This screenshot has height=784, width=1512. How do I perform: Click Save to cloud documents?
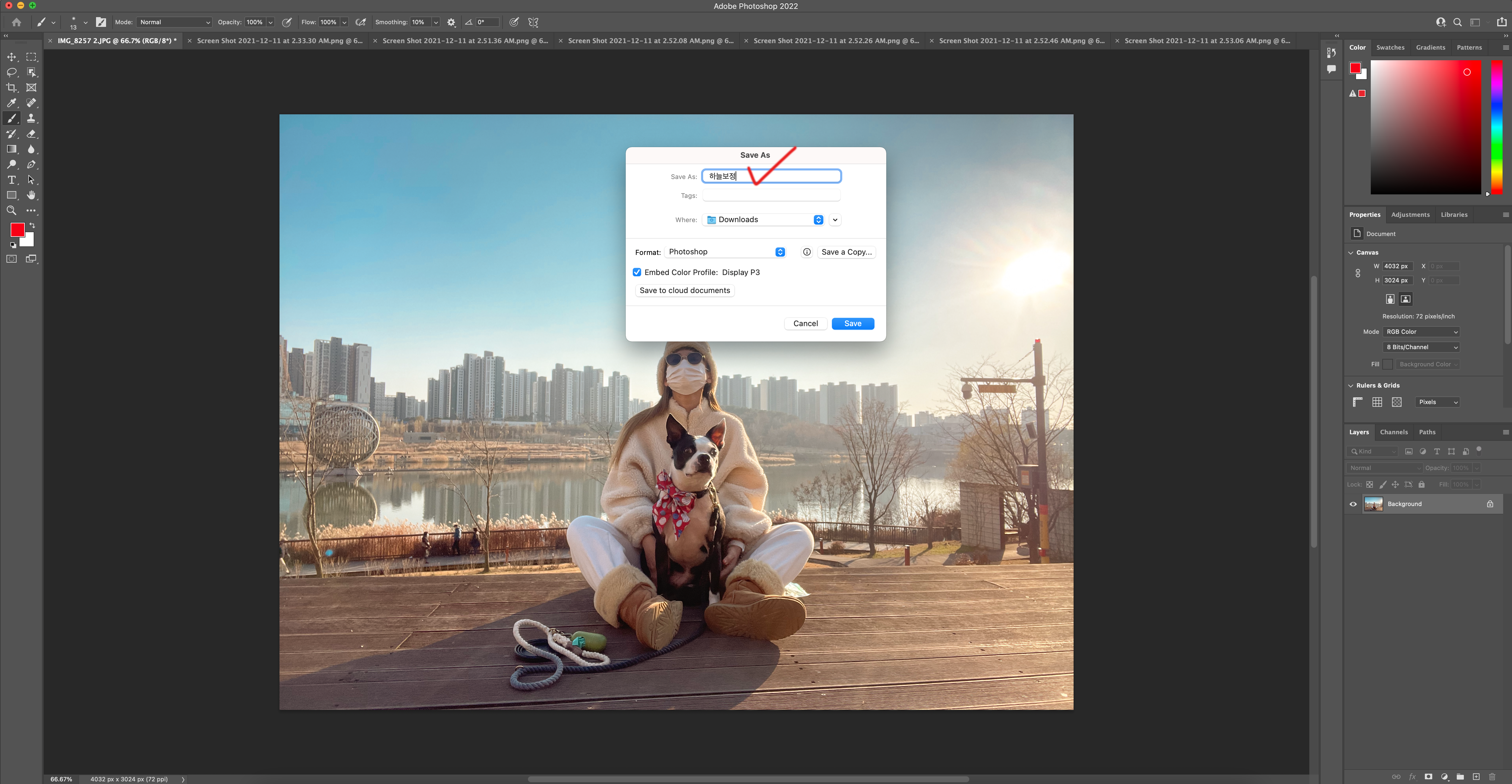[685, 290]
